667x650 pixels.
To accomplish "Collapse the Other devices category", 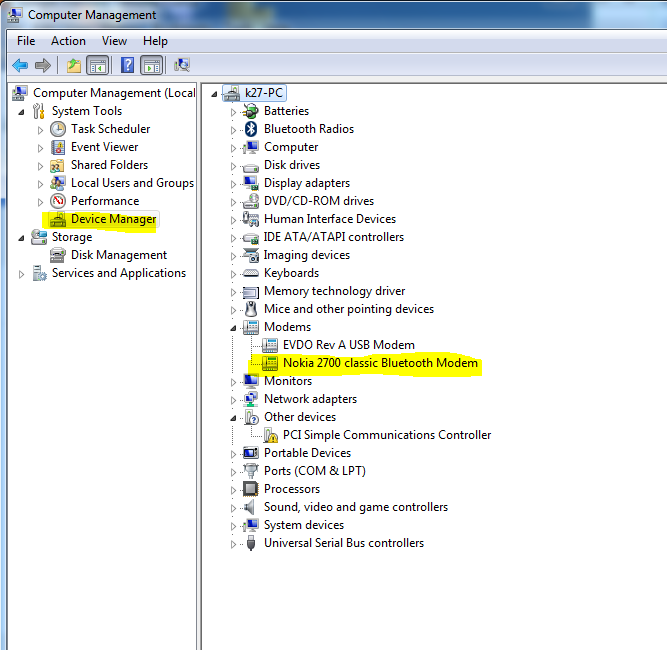I will point(233,418).
